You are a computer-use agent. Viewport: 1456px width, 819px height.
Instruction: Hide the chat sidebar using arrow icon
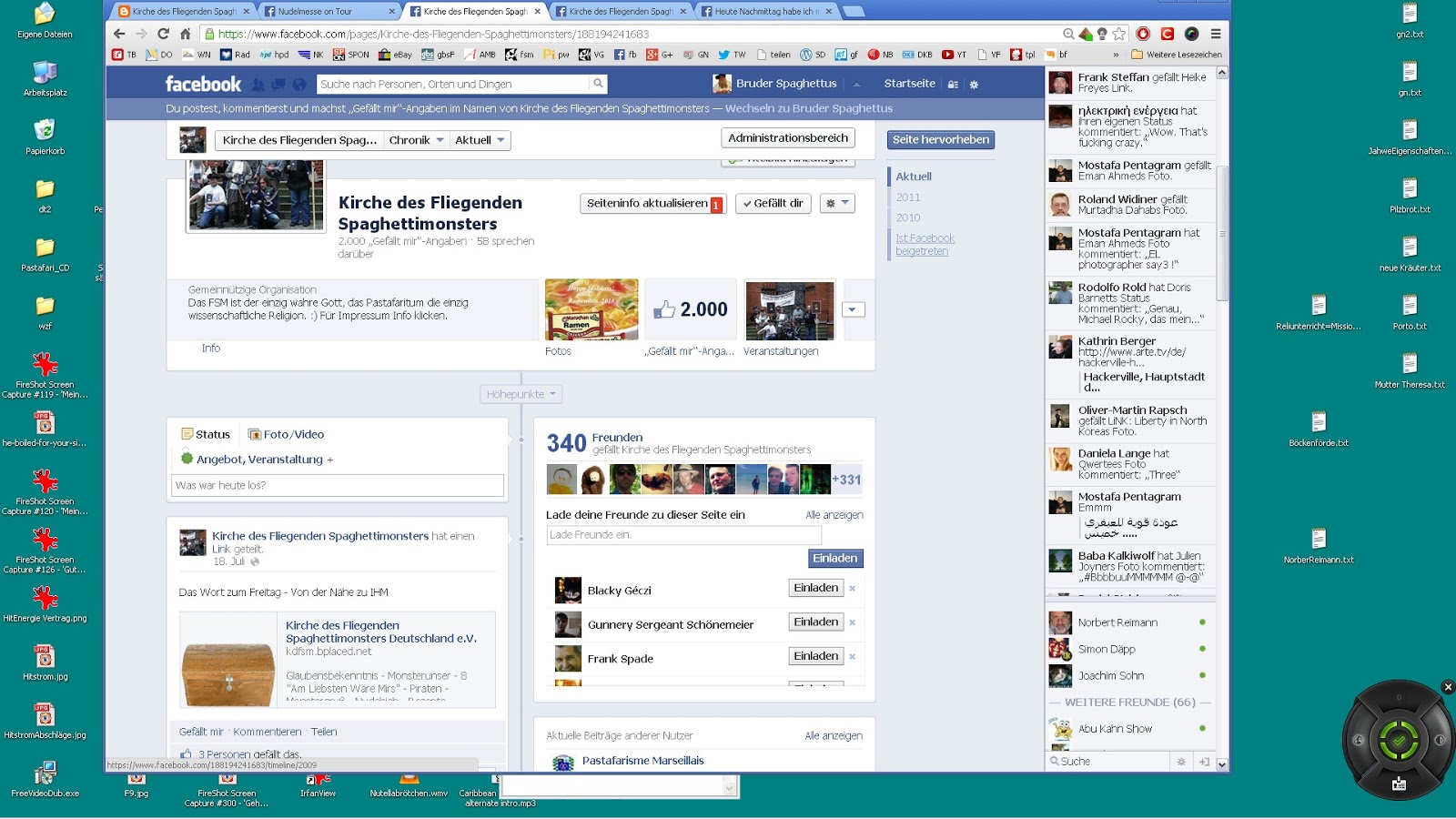pyautogui.click(x=1204, y=762)
